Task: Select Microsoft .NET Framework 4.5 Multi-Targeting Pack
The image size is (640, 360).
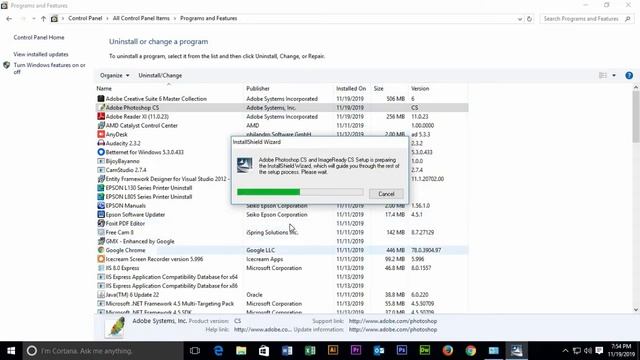Action: [170, 304]
